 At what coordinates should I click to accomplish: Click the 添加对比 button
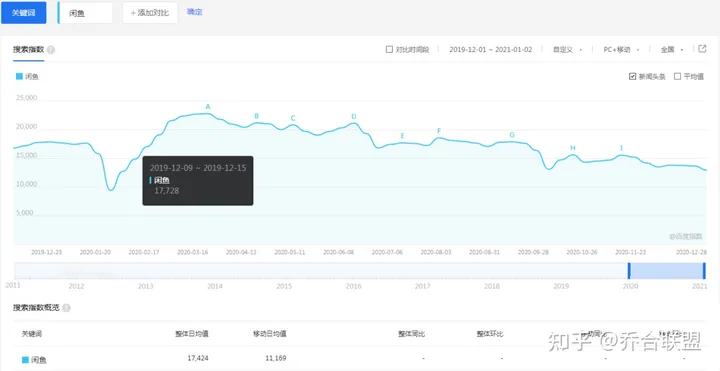150,13
